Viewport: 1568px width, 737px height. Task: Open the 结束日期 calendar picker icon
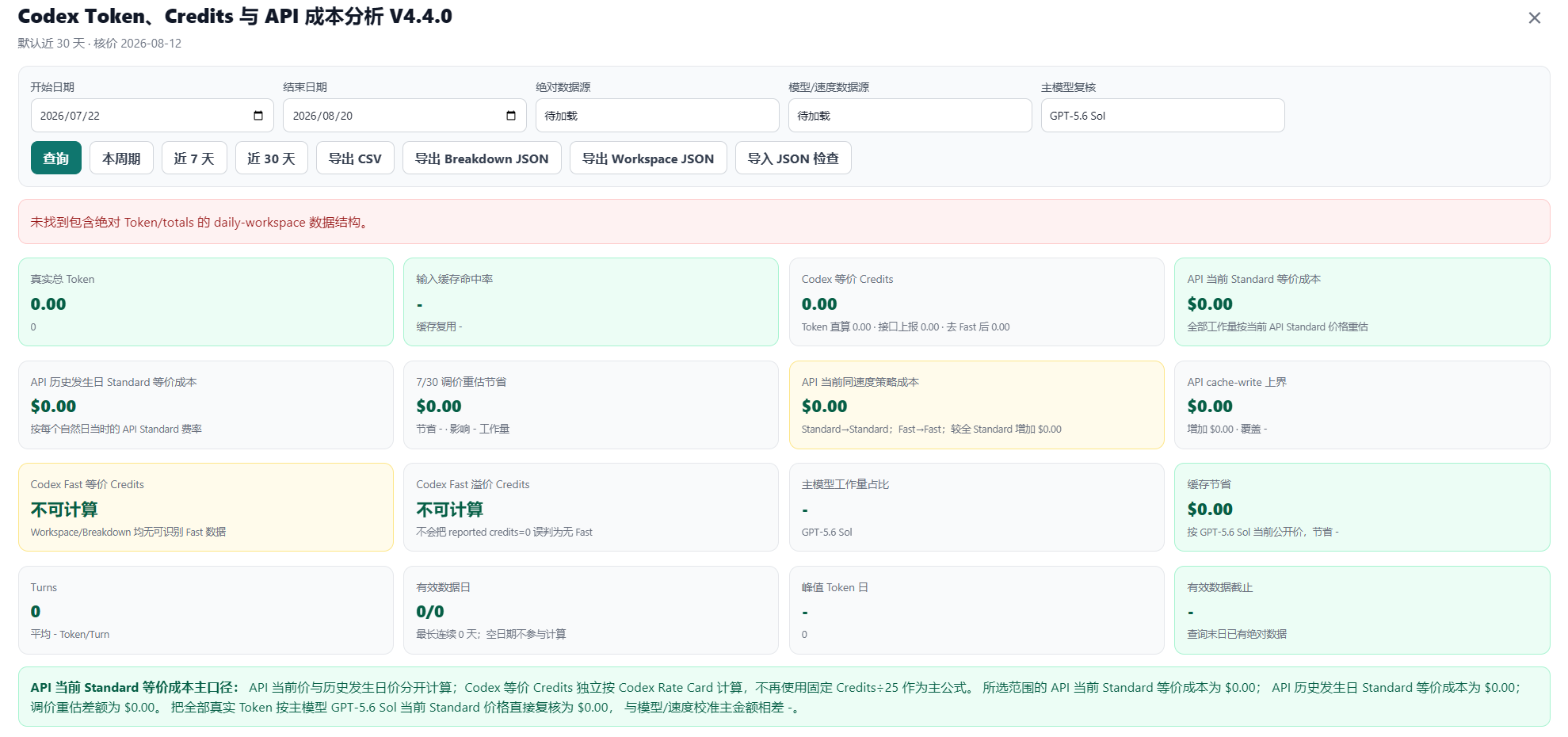511,116
